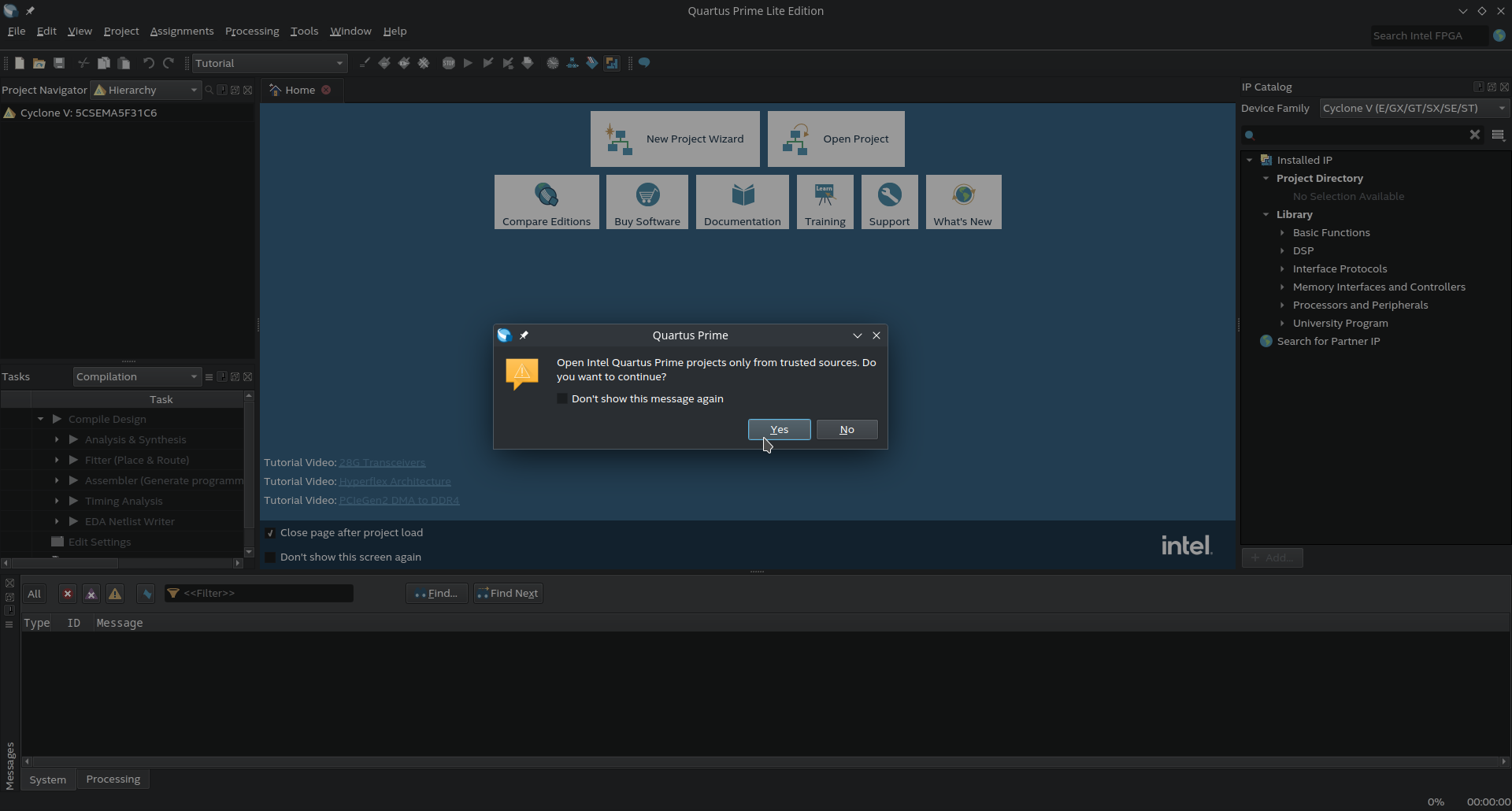
Task: Click the Start Compilation play icon
Action: (468, 63)
